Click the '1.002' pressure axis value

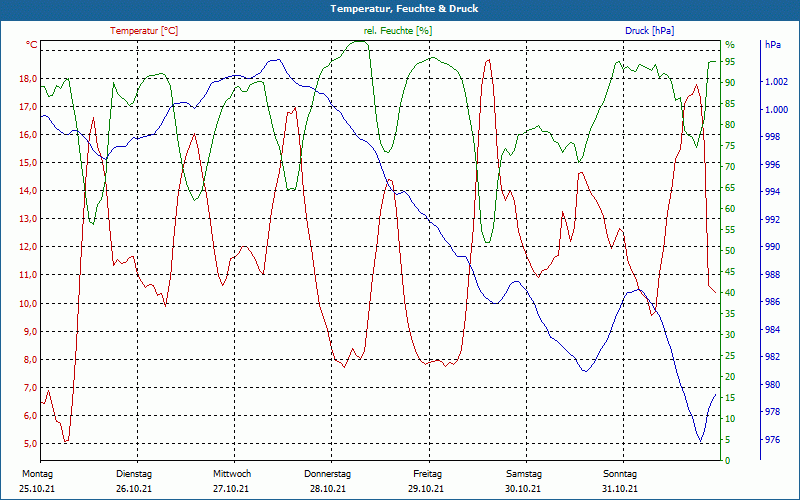(777, 82)
